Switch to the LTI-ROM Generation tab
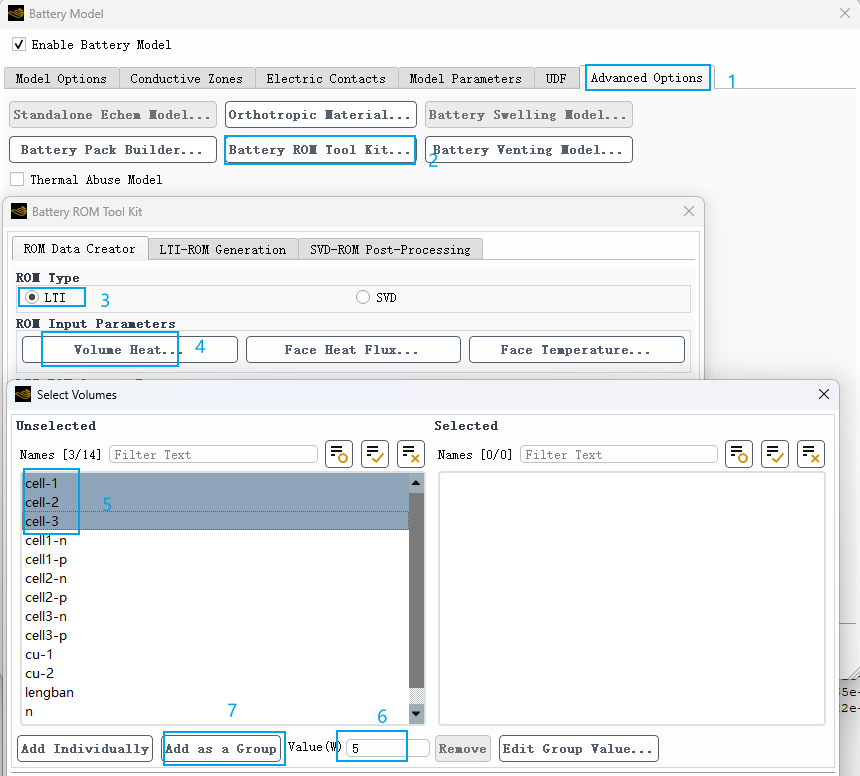860x776 pixels. pyautogui.click(x=223, y=249)
